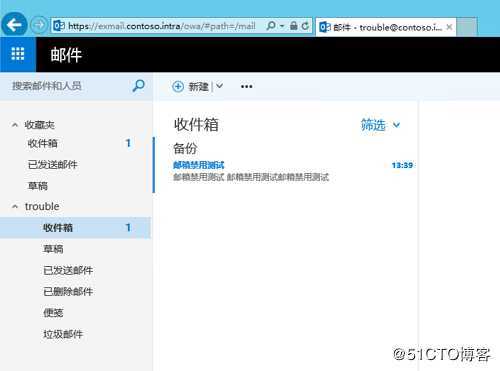
Task: Click the Outlook site icon in address bar
Action: (x=59, y=26)
